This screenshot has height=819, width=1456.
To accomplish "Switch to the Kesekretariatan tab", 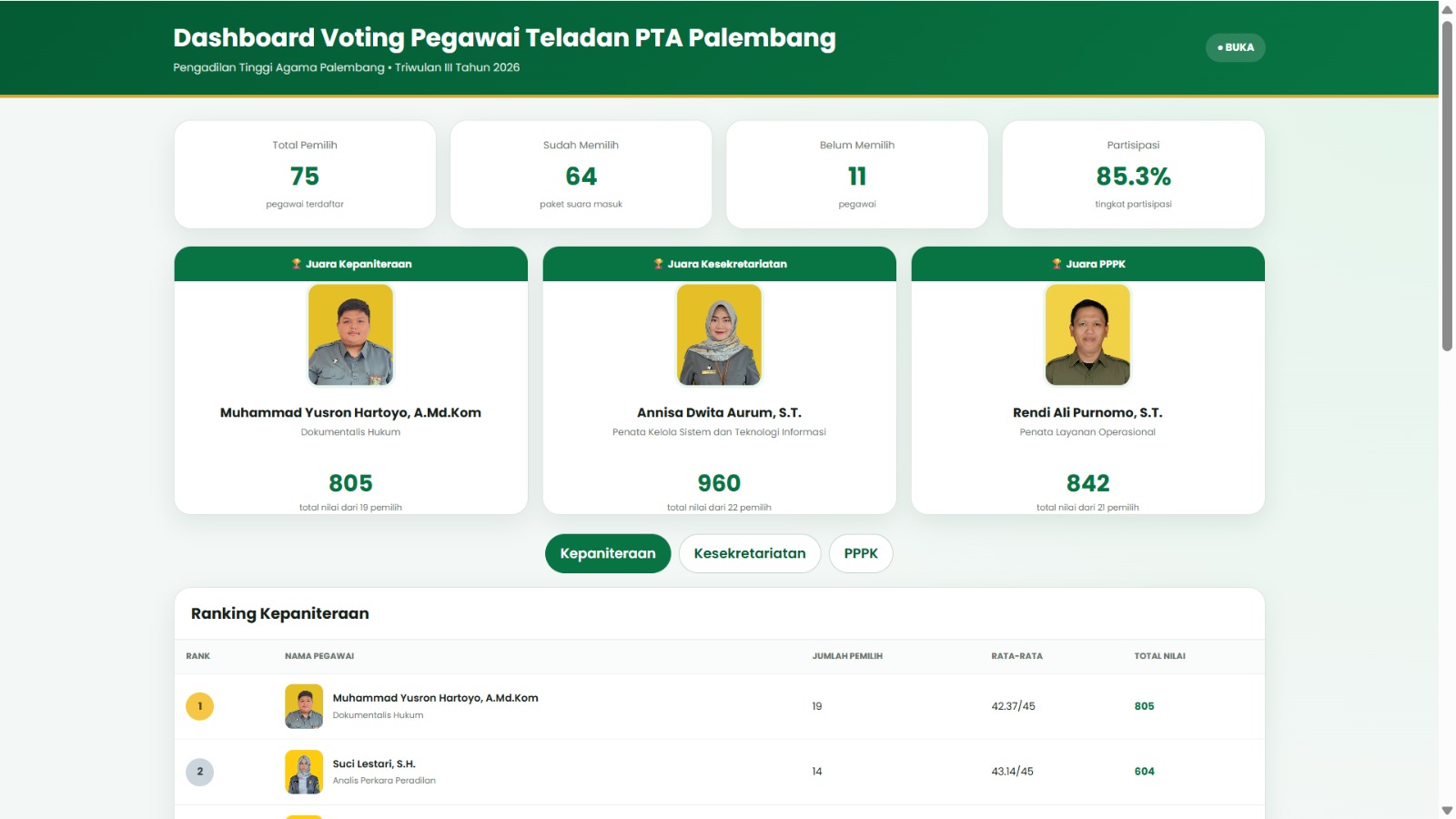I will [750, 553].
